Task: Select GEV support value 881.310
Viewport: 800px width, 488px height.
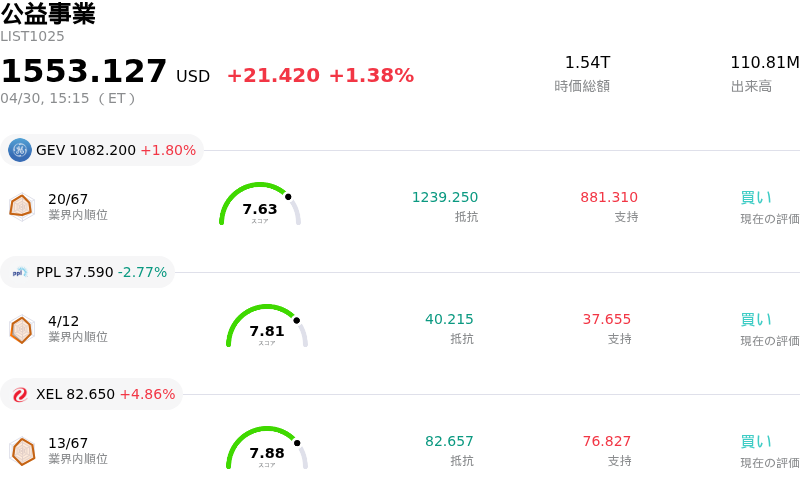Action: pos(609,197)
